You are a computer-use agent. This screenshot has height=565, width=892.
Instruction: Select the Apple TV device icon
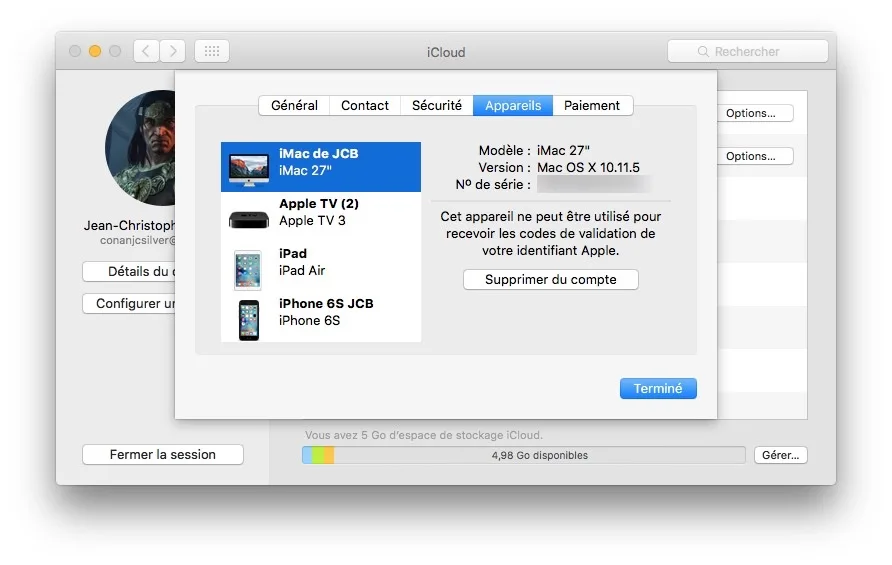249,220
